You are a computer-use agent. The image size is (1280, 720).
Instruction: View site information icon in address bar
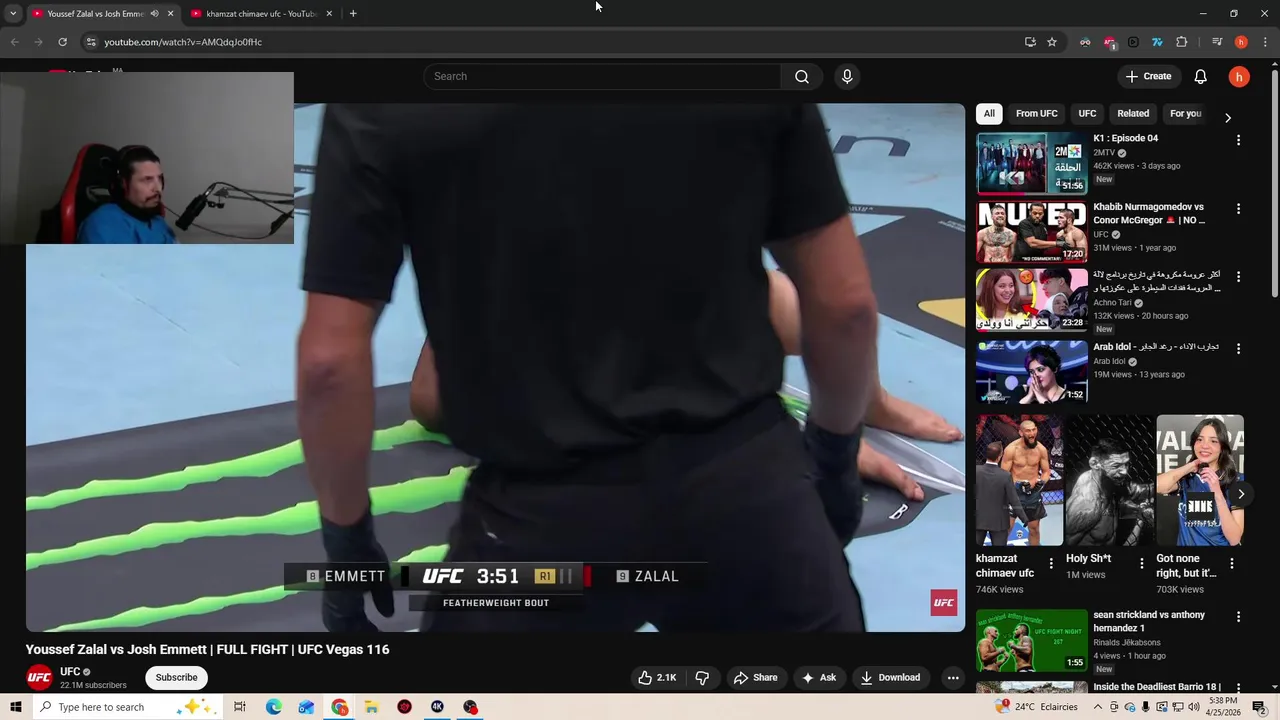click(90, 42)
